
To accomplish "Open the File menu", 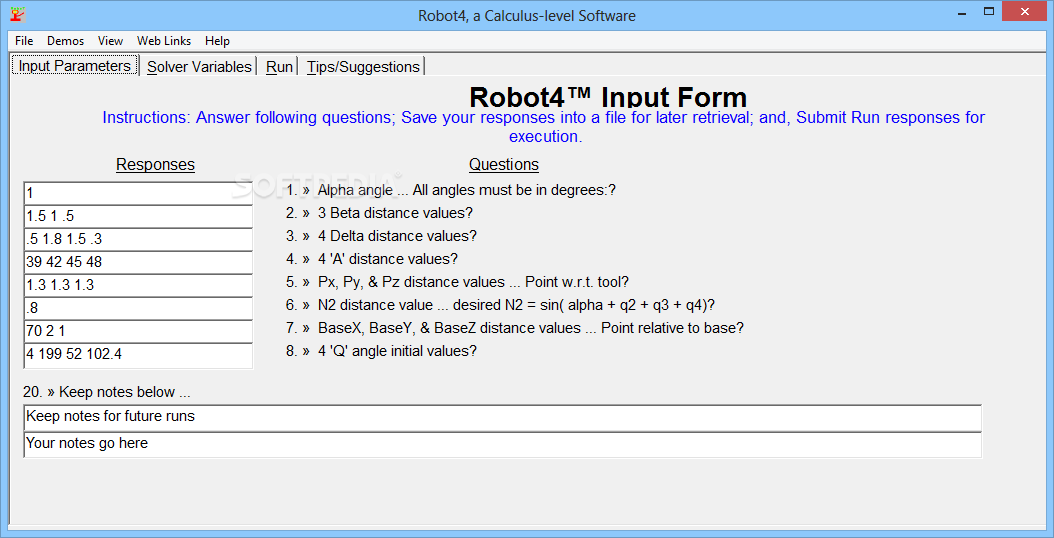I will (x=24, y=41).
